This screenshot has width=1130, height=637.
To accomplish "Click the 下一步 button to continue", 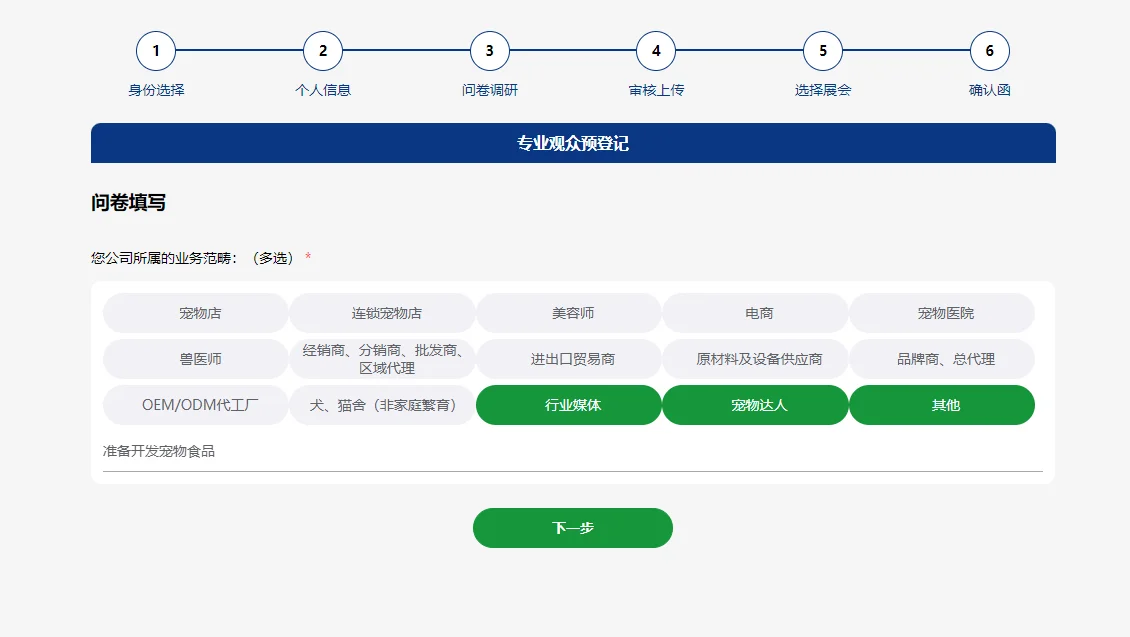I will 573,527.
